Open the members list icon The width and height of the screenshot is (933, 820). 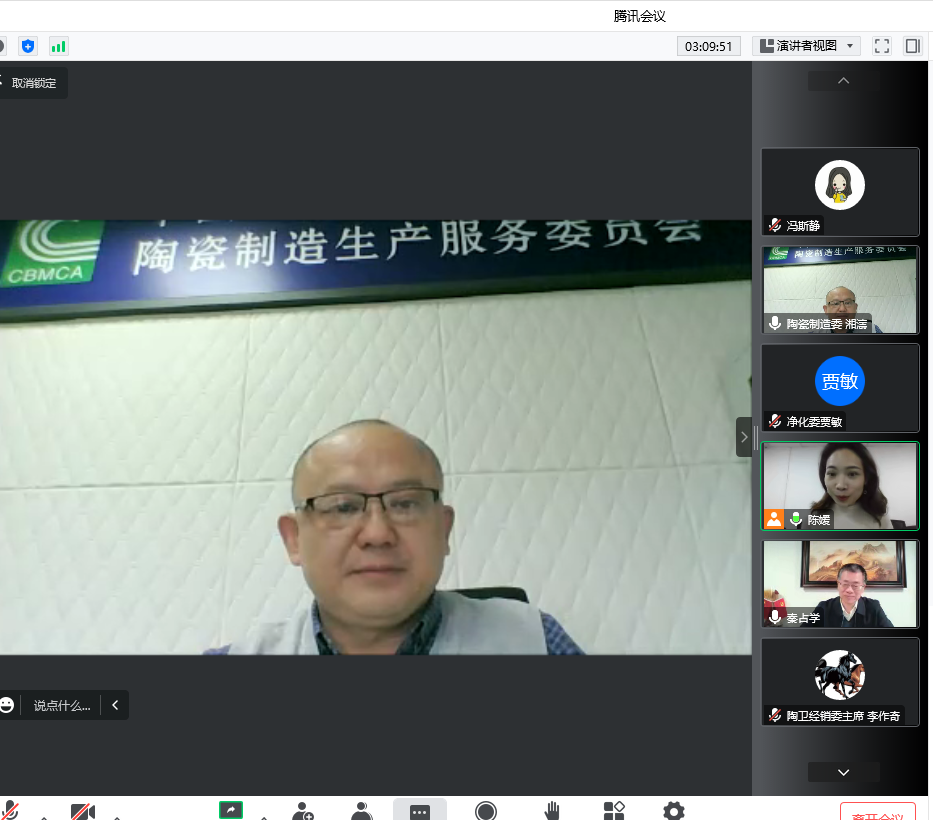pyautogui.click(x=362, y=811)
